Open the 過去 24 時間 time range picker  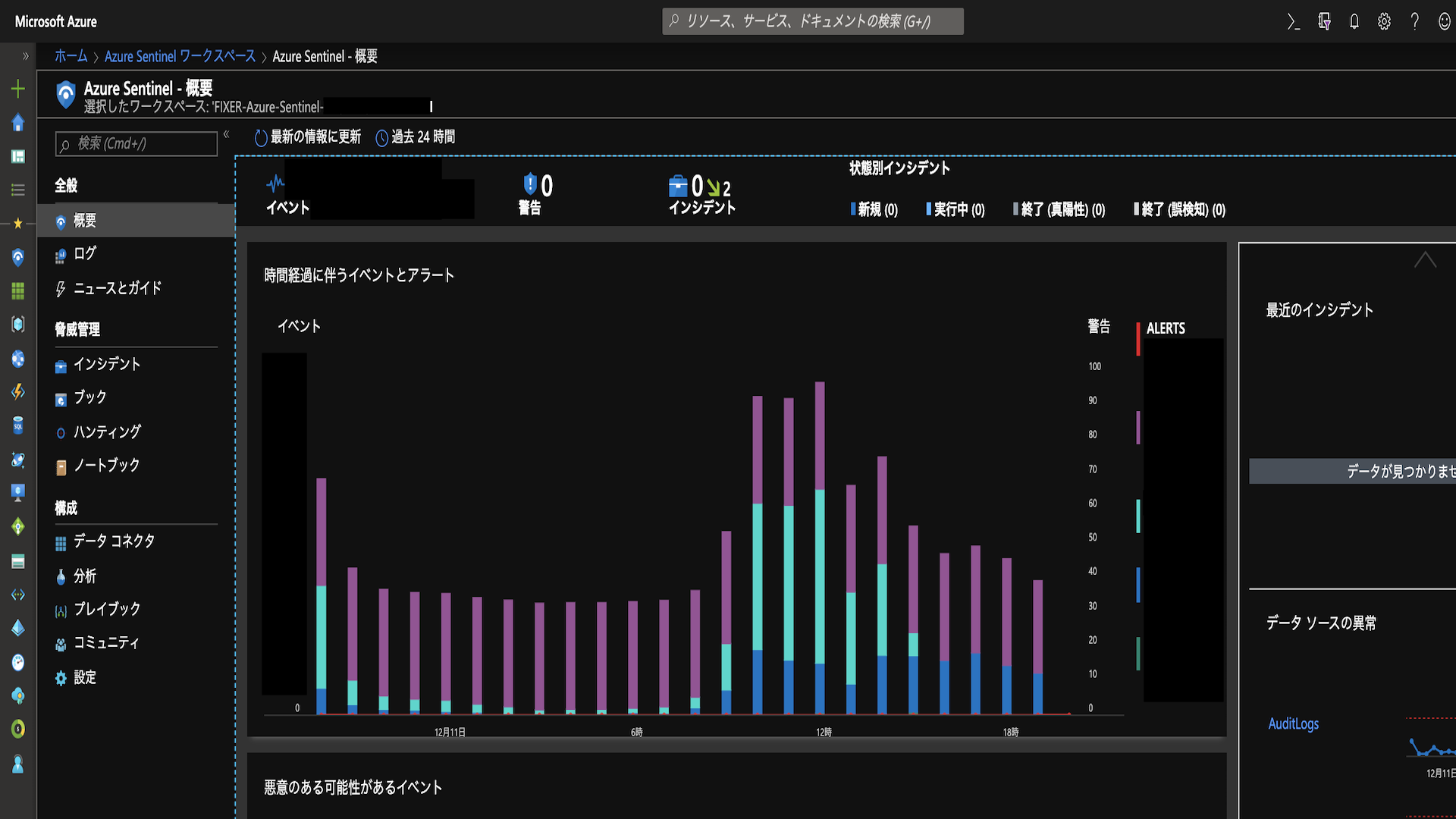(x=416, y=137)
